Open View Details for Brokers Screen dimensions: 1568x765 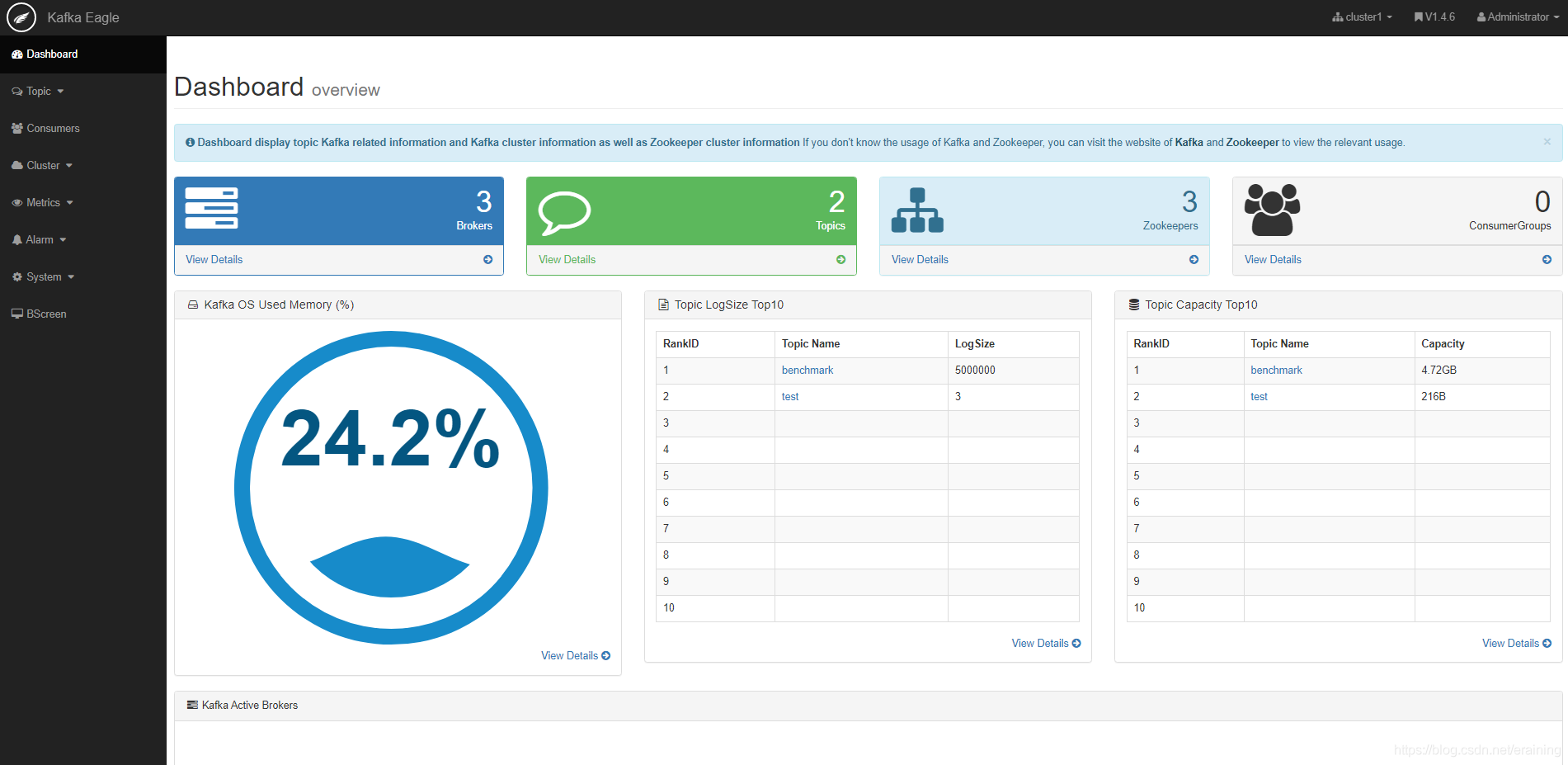tap(214, 260)
